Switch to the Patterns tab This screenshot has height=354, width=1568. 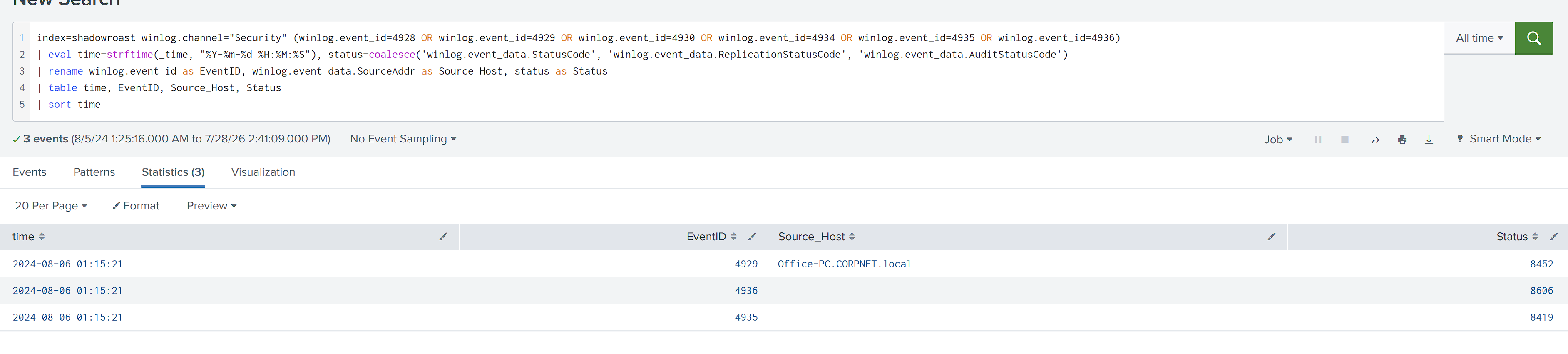click(94, 172)
